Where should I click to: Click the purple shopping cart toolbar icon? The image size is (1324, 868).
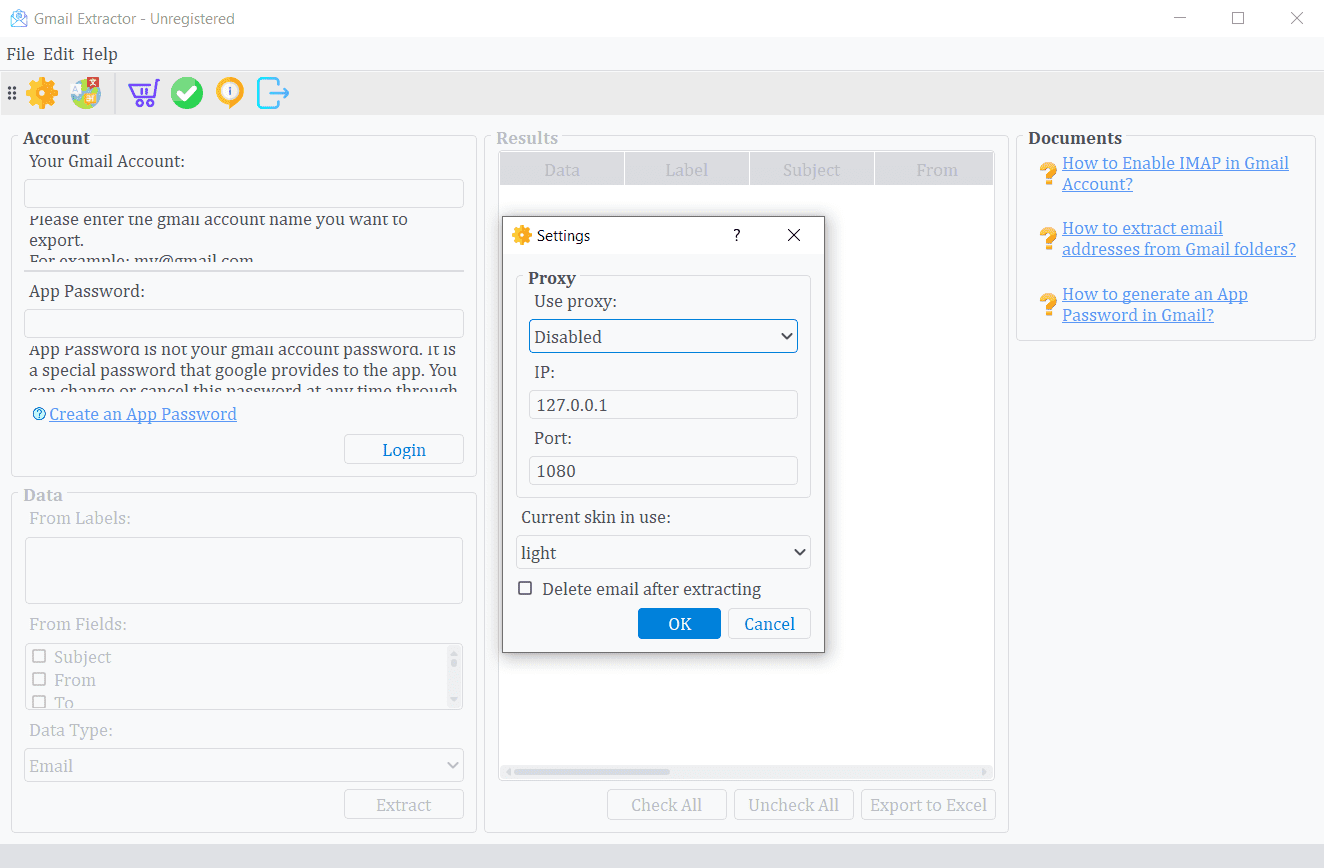[143, 93]
